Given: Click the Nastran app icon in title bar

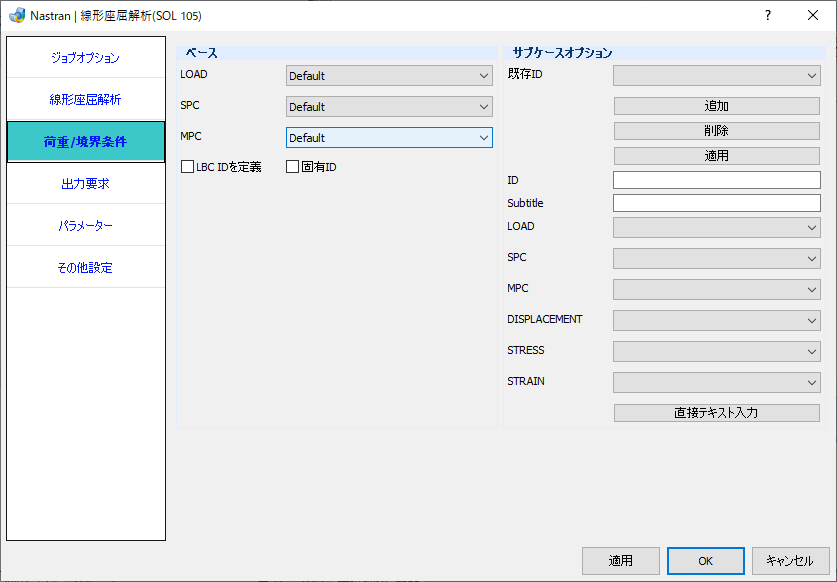Looking at the screenshot, I should (17, 15).
